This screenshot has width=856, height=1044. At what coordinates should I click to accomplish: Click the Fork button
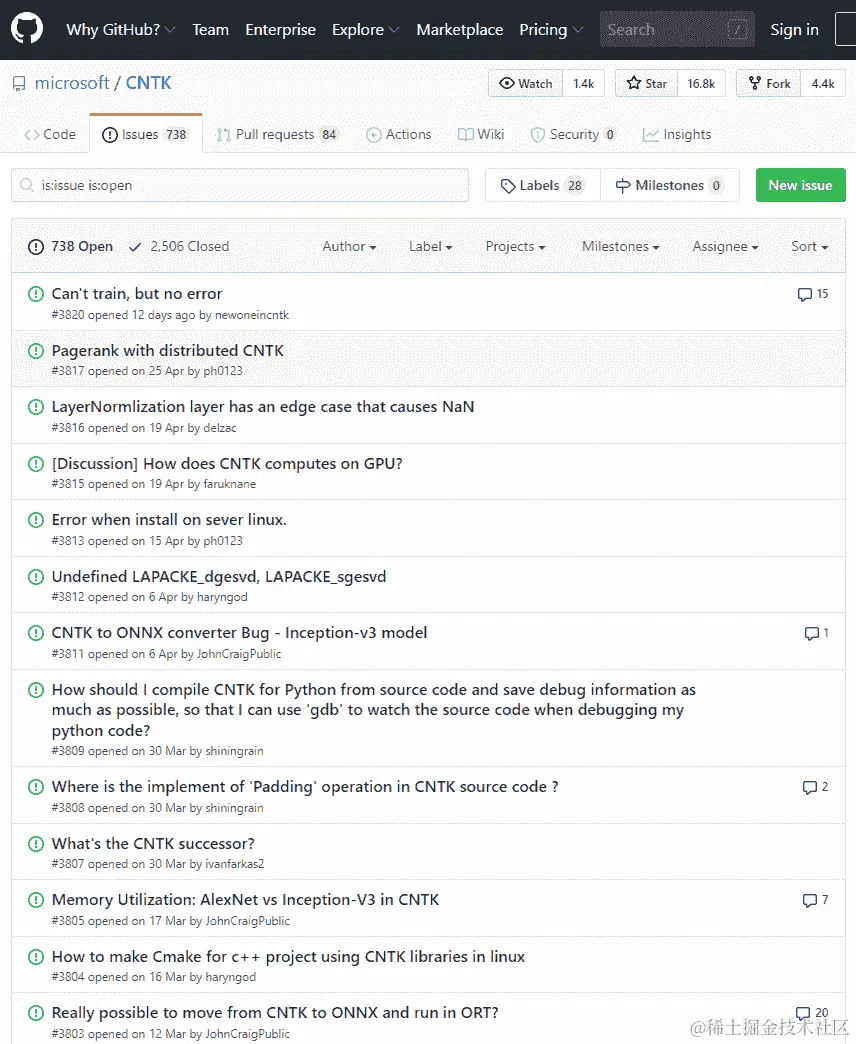(769, 83)
